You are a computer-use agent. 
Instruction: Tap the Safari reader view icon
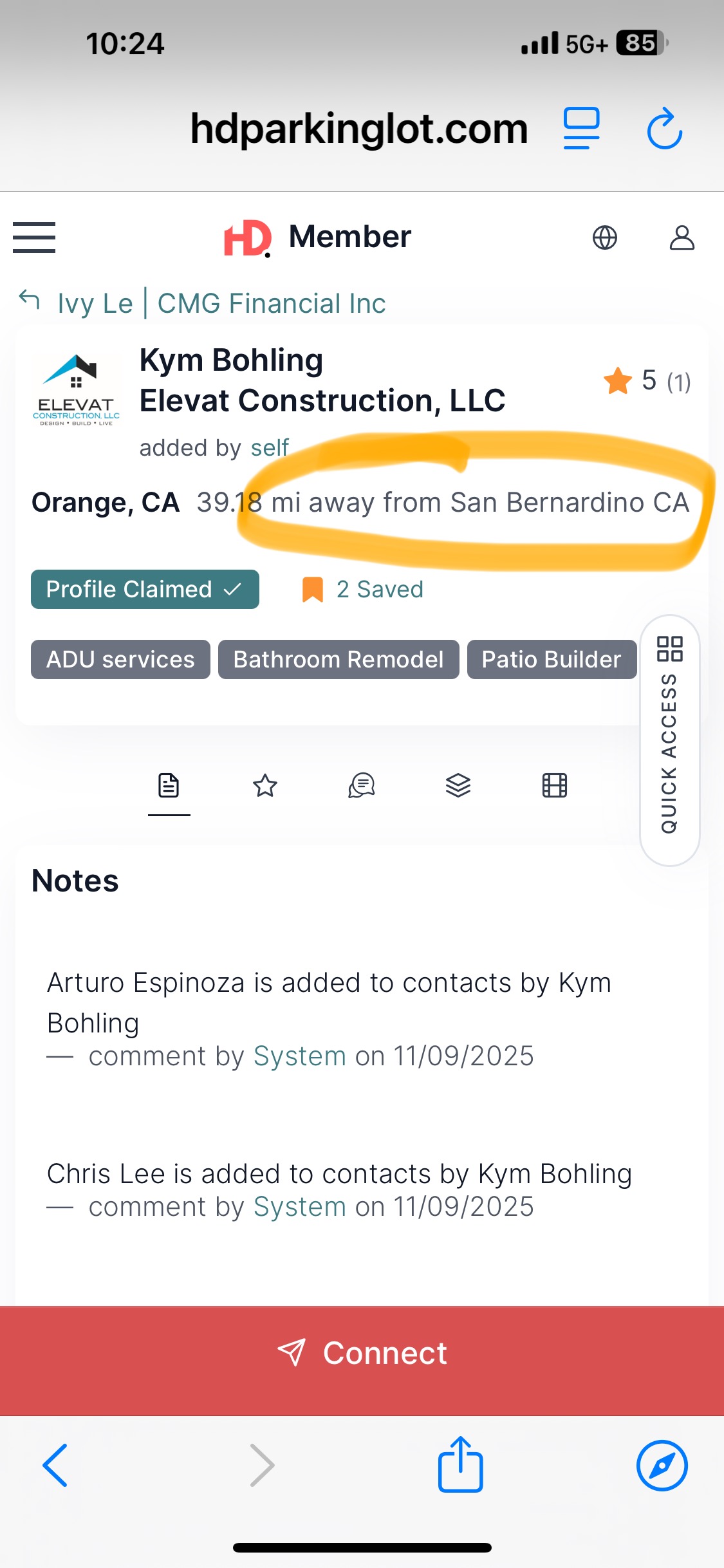coord(581,129)
